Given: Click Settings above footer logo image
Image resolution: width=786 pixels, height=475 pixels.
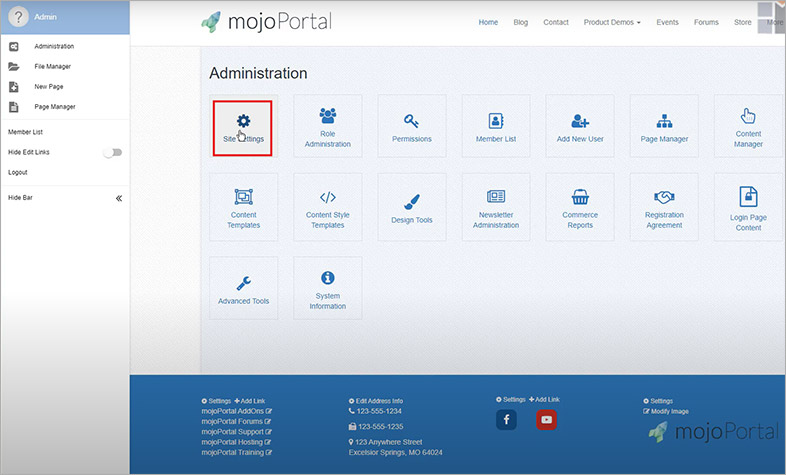Looking at the screenshot, I should 658,401.
